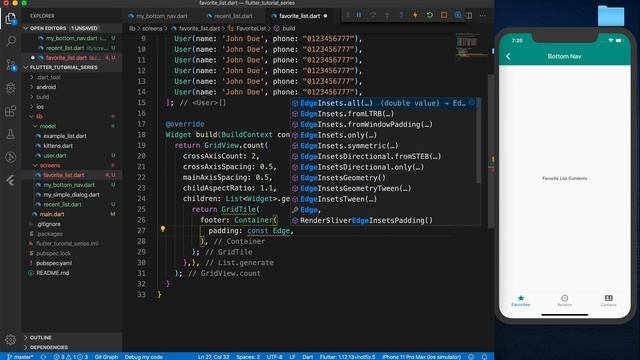Open the Manage gear menu
This screenshot has height=360, width=640.
coord(11,339)
